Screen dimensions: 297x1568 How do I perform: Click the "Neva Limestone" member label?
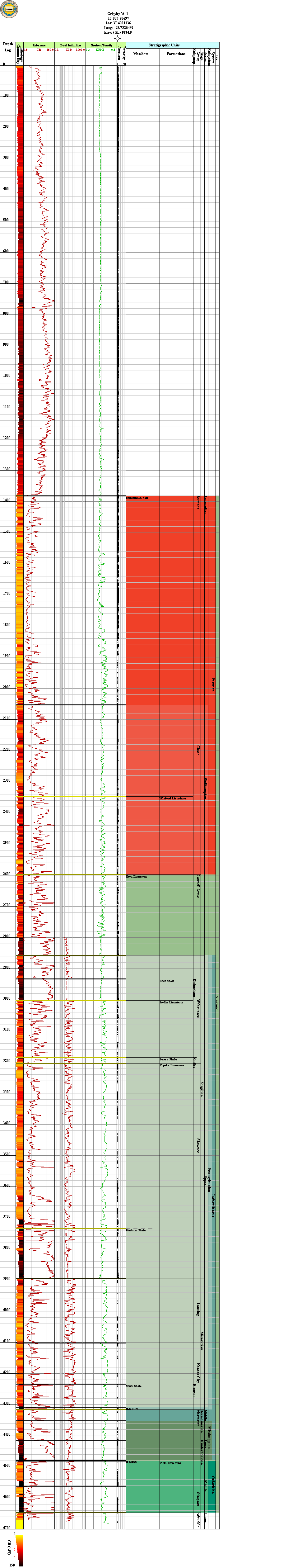pos(137,877)
